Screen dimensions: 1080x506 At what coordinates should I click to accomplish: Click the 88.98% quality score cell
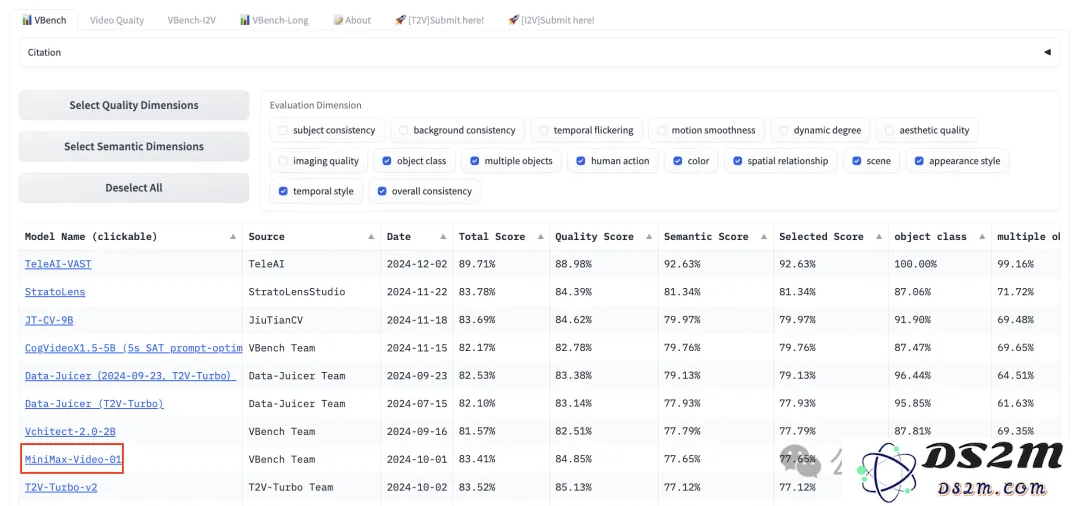pos(604,264)
